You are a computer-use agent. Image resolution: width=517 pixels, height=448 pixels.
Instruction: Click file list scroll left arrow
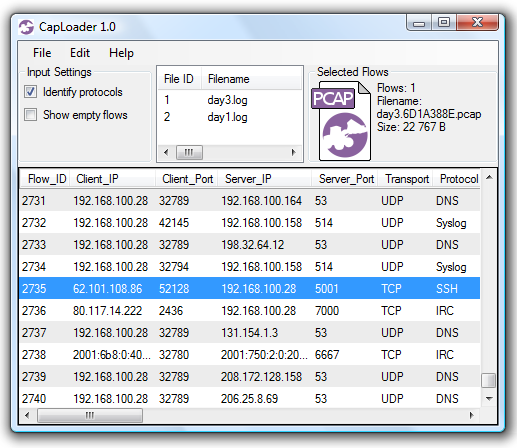coord(166,152)
